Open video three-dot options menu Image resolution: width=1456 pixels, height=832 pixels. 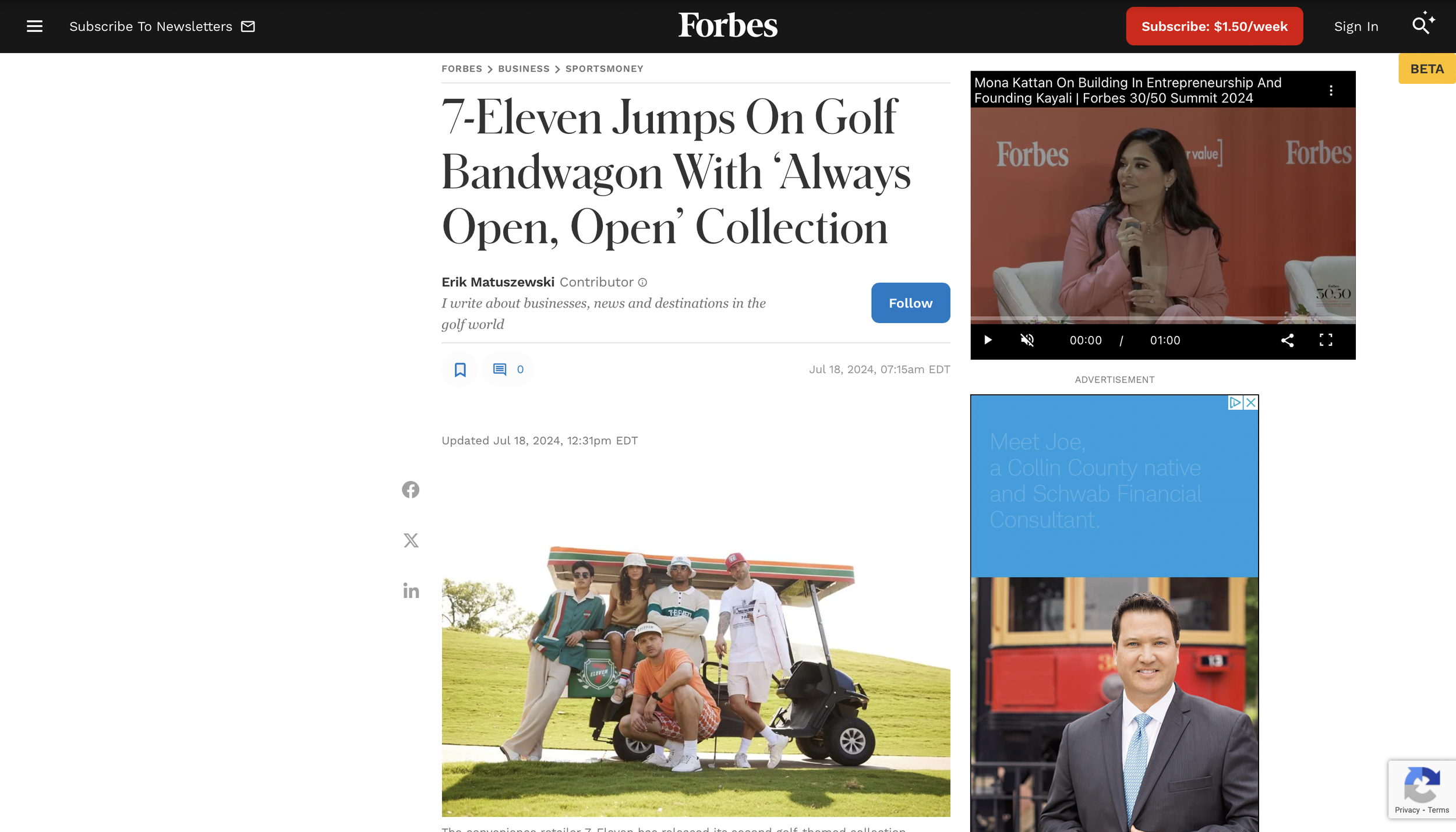1331,90
